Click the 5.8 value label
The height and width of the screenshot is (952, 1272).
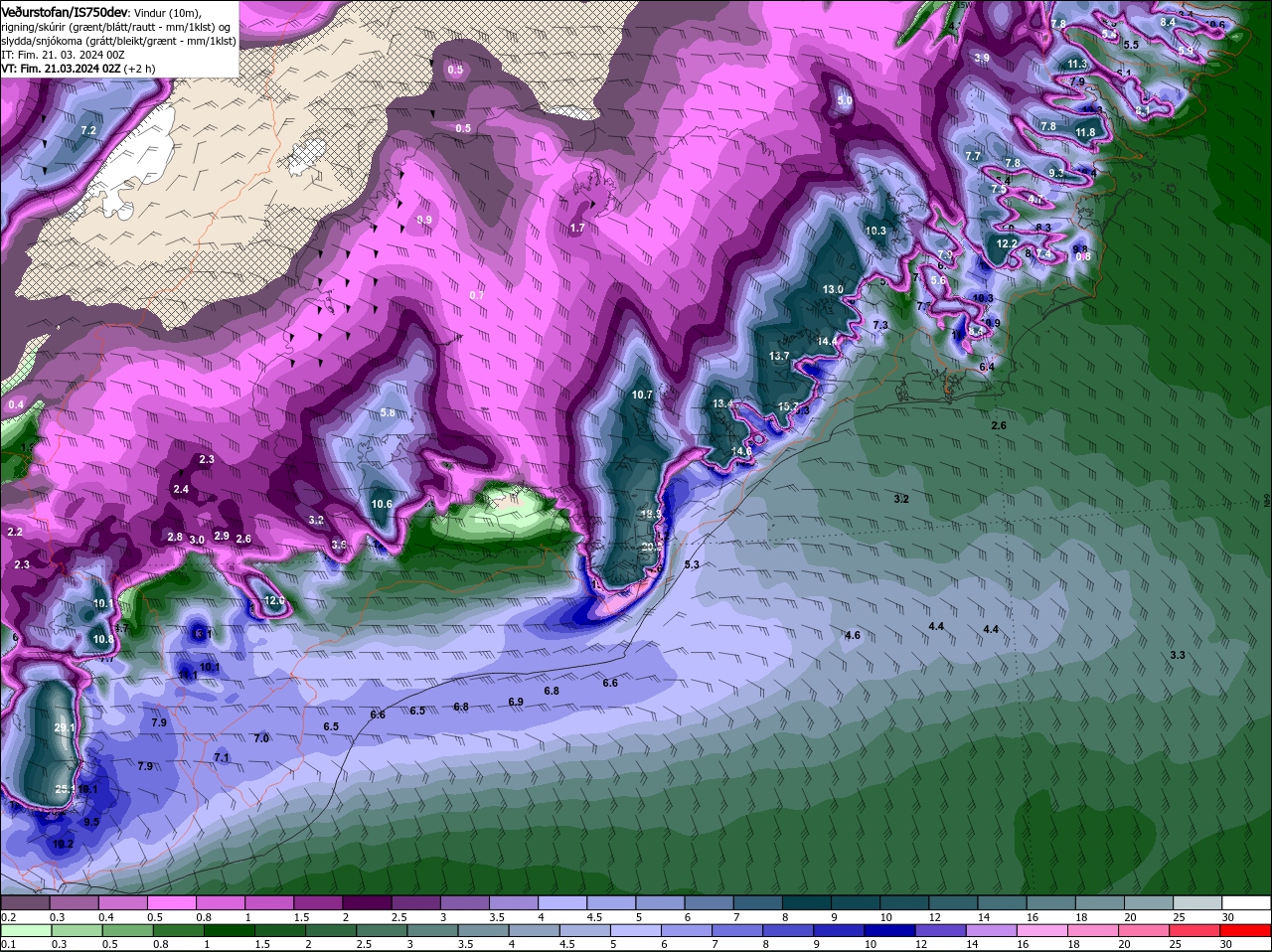click(388, 412)
